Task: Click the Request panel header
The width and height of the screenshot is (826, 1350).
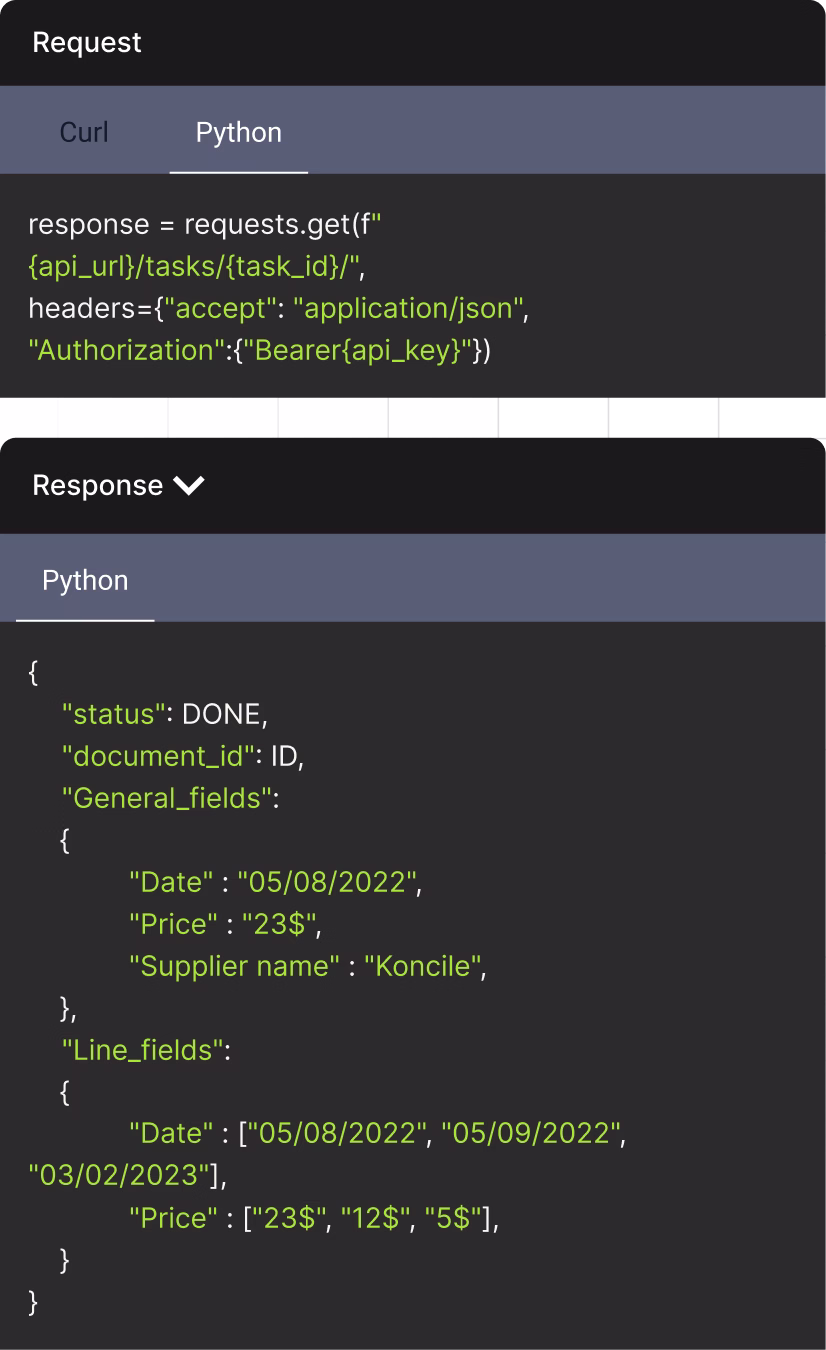Action: click(x=413, y=43)
